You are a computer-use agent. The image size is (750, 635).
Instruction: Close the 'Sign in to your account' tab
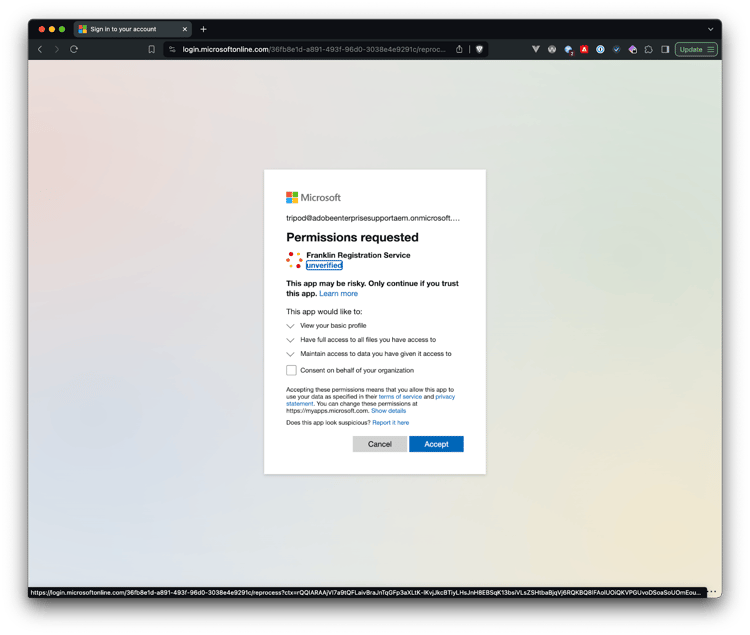(185, 29)
